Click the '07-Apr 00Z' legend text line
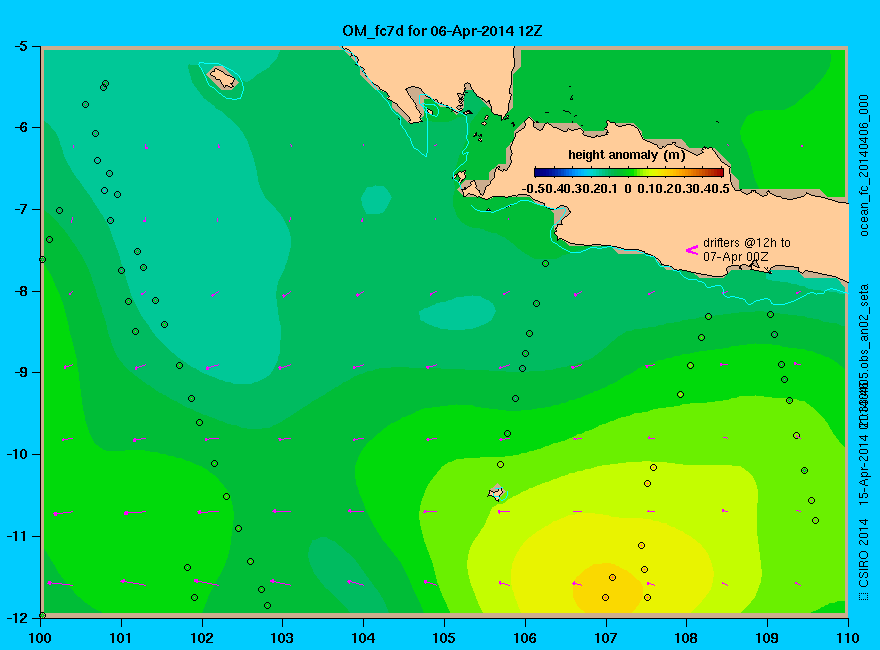Viewport: 880px width, 650px height. point(735,257)
